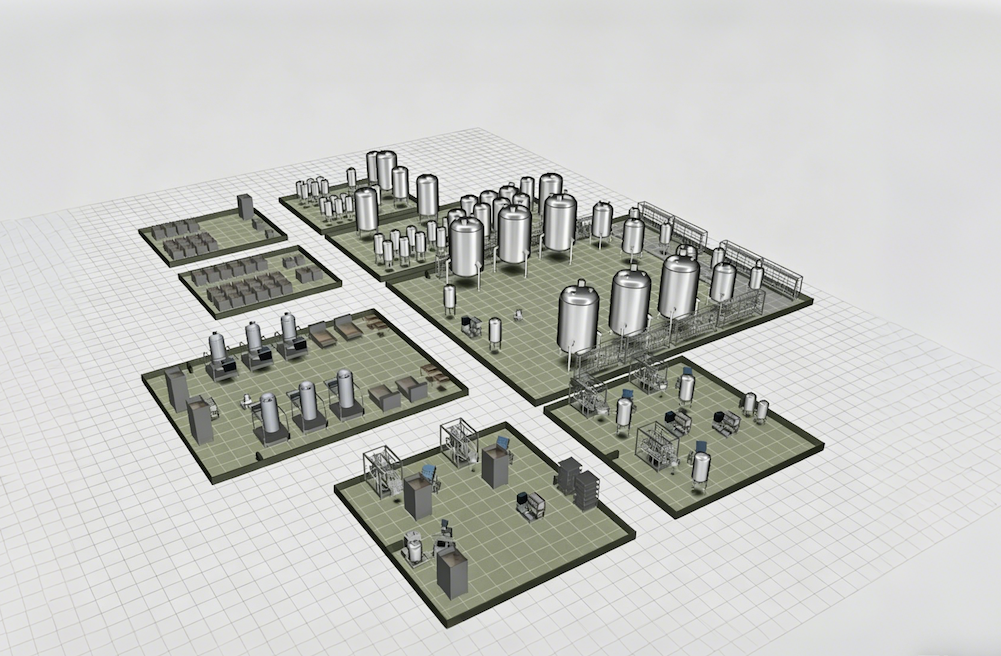Click the largest tank in the front row of three

(679, 286)
